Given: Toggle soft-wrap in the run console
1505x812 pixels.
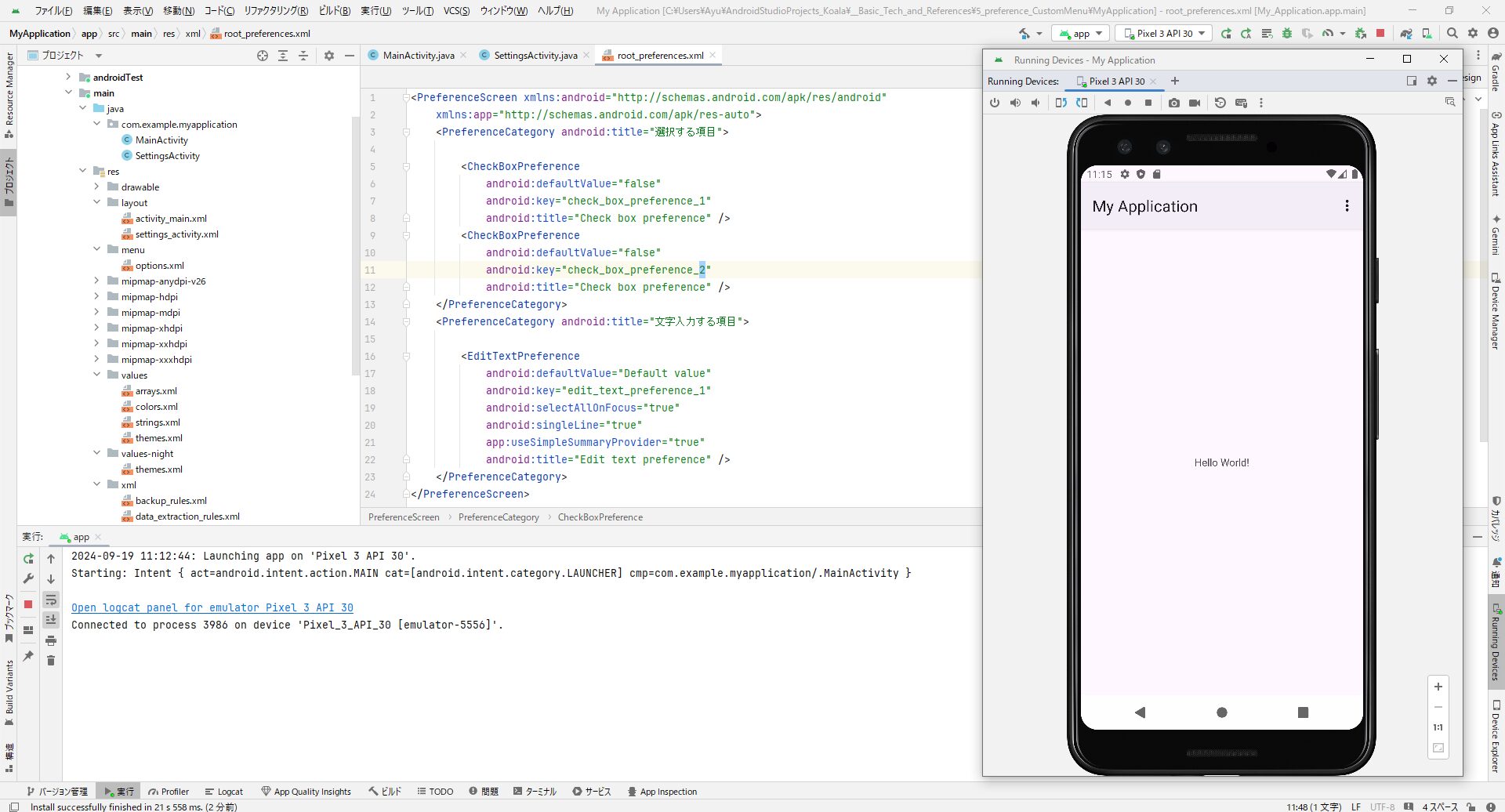Looking at the screenshot, I should click(51, 600).
